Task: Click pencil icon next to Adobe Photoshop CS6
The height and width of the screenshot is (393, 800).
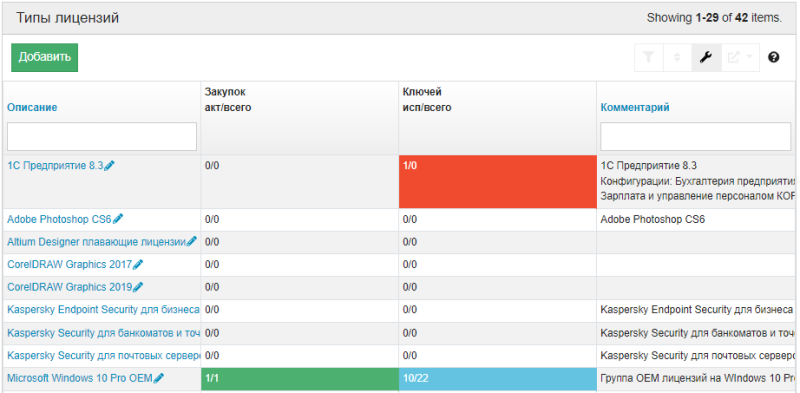Action: (118, 219)
